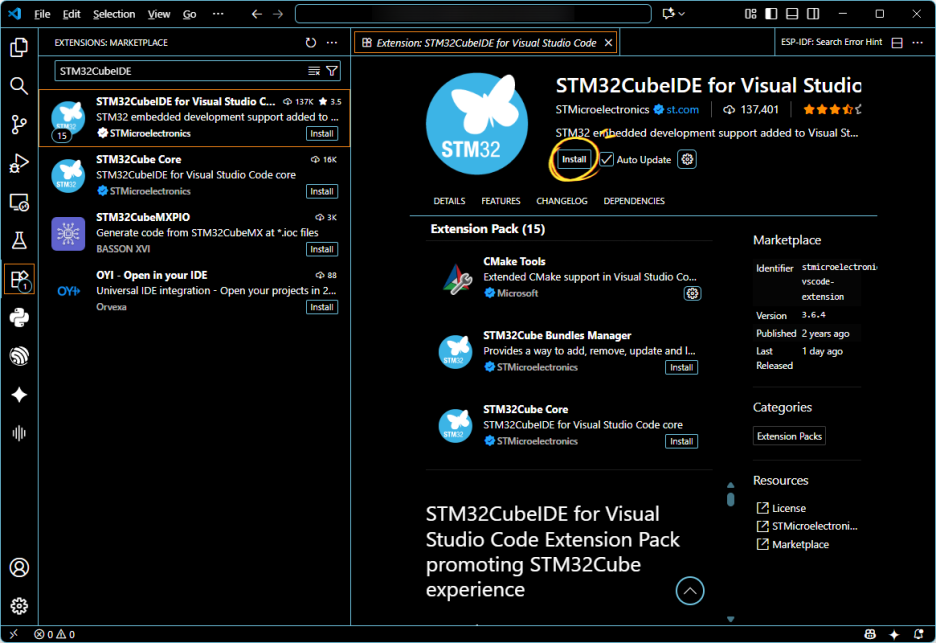936x643 pixels.
Task: Open Views and More Actions in Extensions panel
Action: pyautogui.click(x=332, y=42)
